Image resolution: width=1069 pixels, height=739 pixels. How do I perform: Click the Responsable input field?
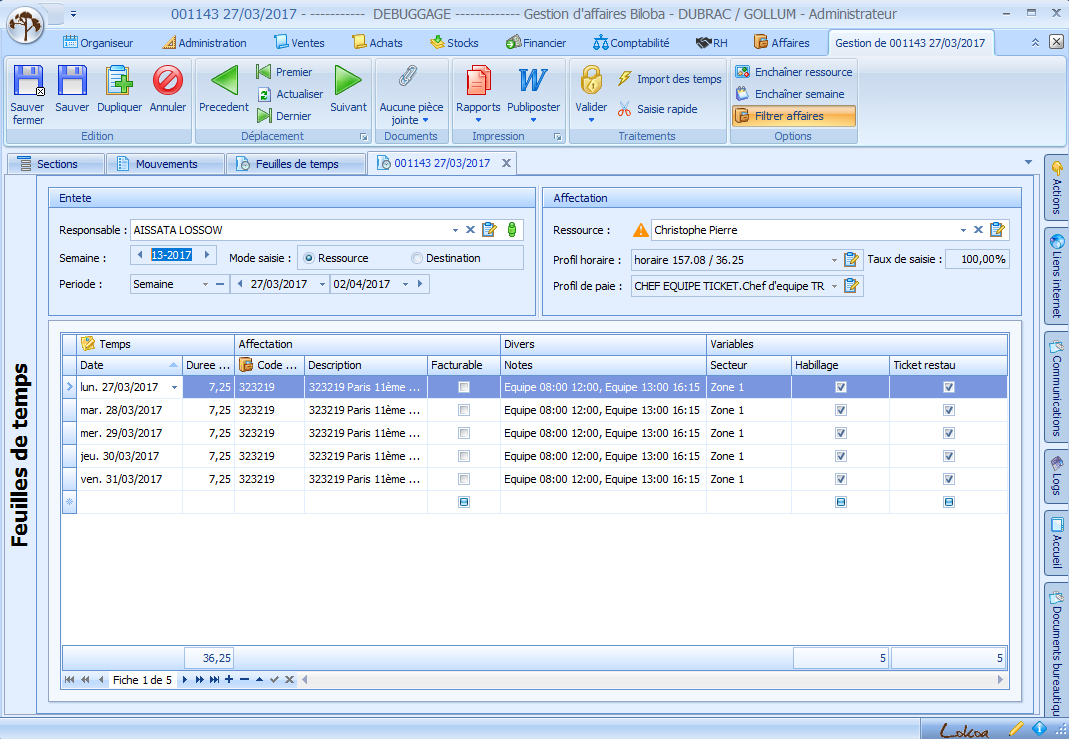[290, 230]
